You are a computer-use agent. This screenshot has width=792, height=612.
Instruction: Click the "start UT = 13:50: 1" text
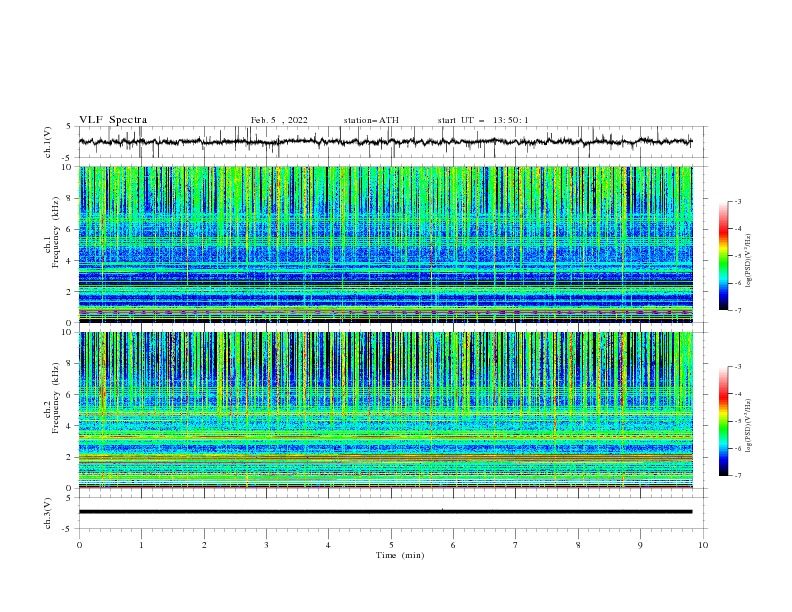483,120
